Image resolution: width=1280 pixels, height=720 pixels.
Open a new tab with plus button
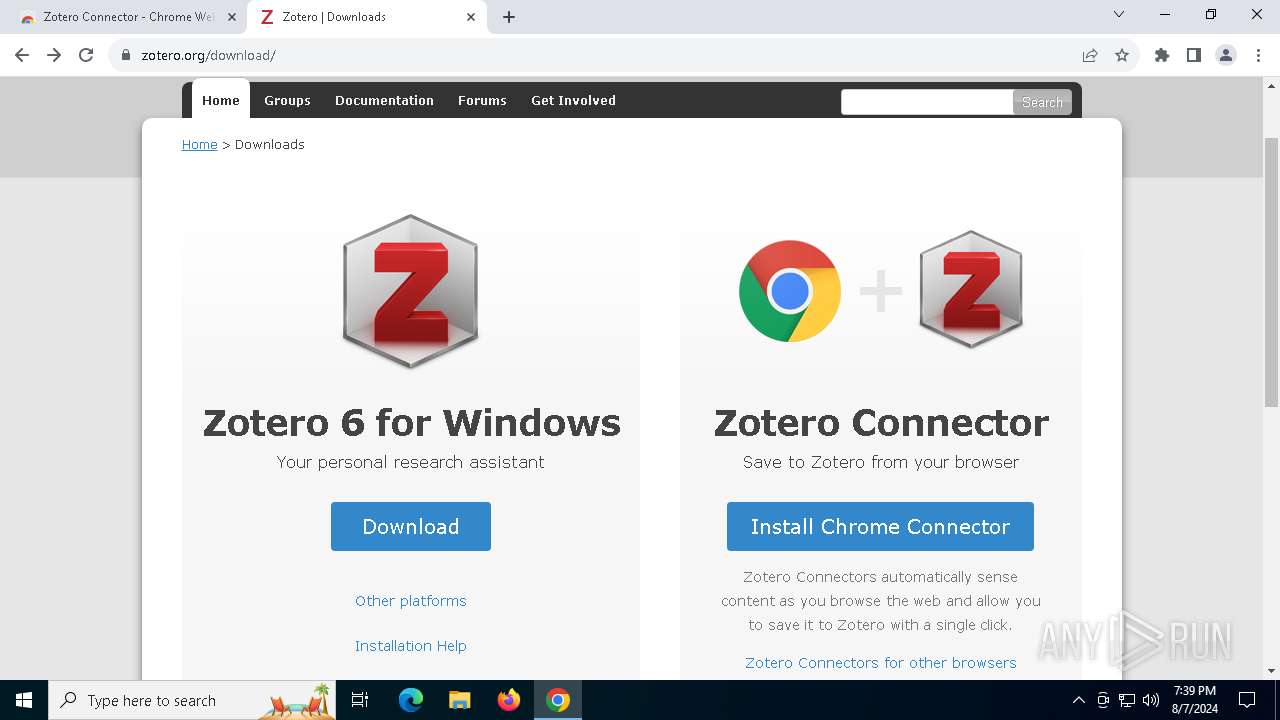click(x=509, y=17)
